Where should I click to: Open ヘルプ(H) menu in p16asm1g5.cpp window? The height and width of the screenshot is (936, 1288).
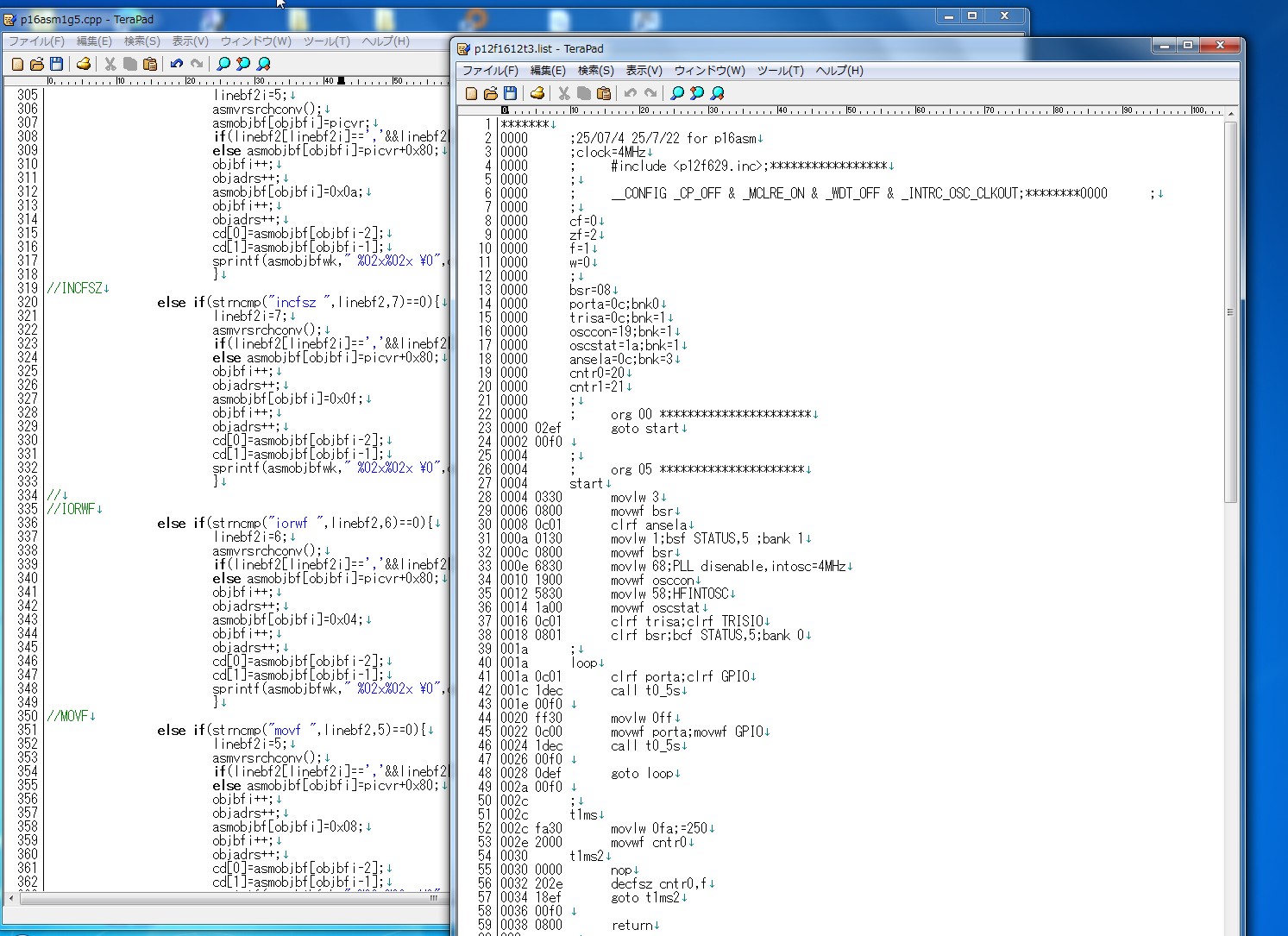coord(386,41)
